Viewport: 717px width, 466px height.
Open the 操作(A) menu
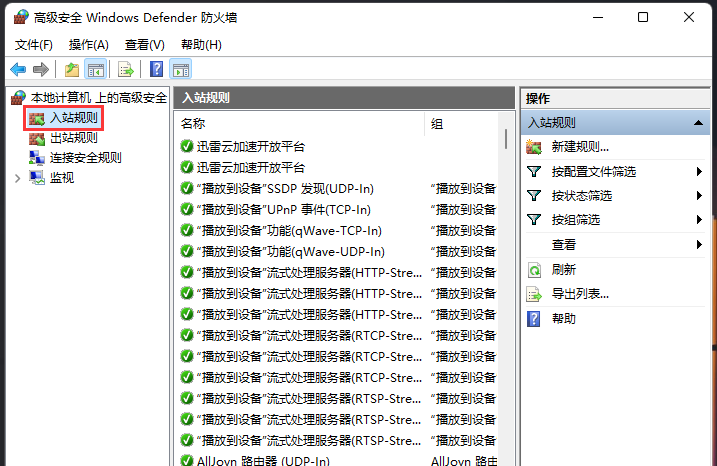pyautogui.click(x=88, y=45)
